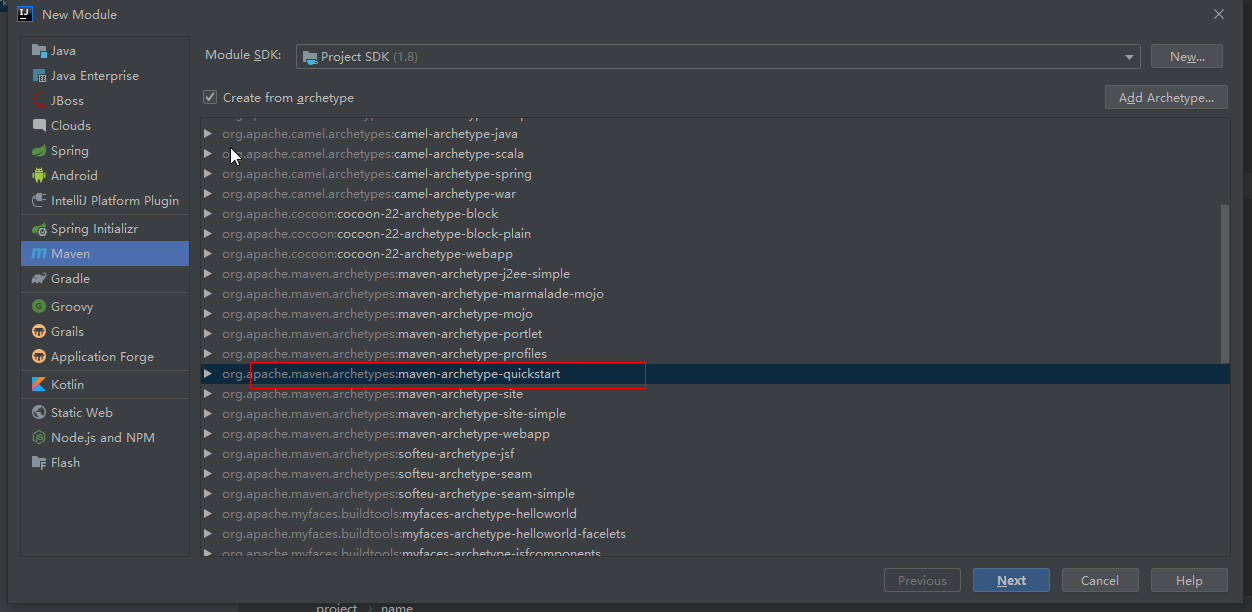
Task: Select Static Web module type label
Action: (x=82, y=413)
